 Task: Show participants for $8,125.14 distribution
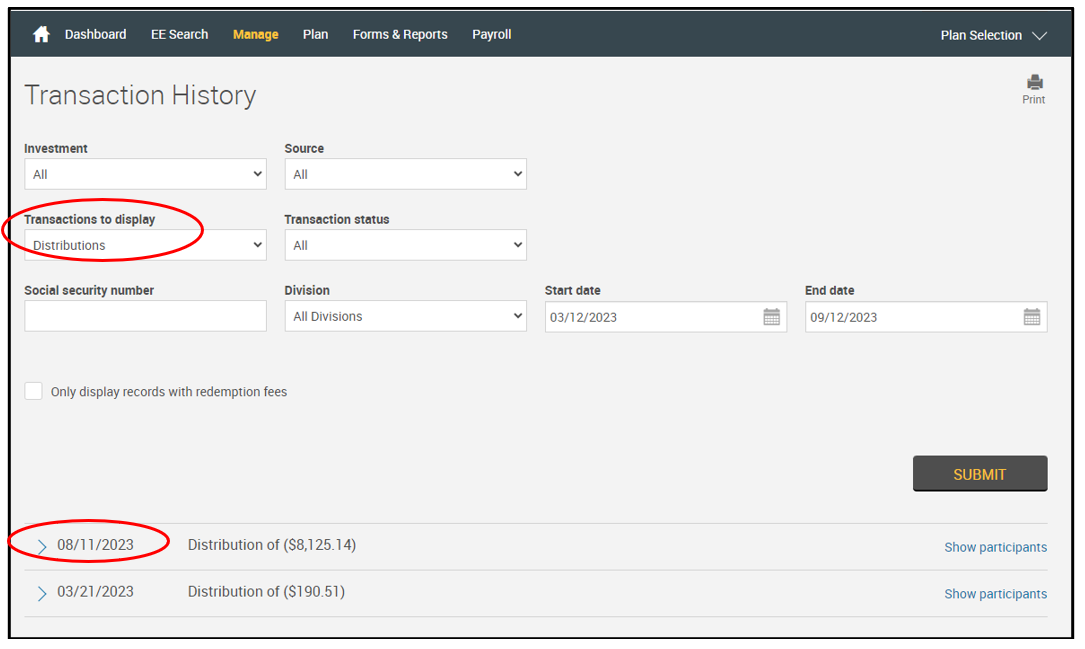click(995, 547)
